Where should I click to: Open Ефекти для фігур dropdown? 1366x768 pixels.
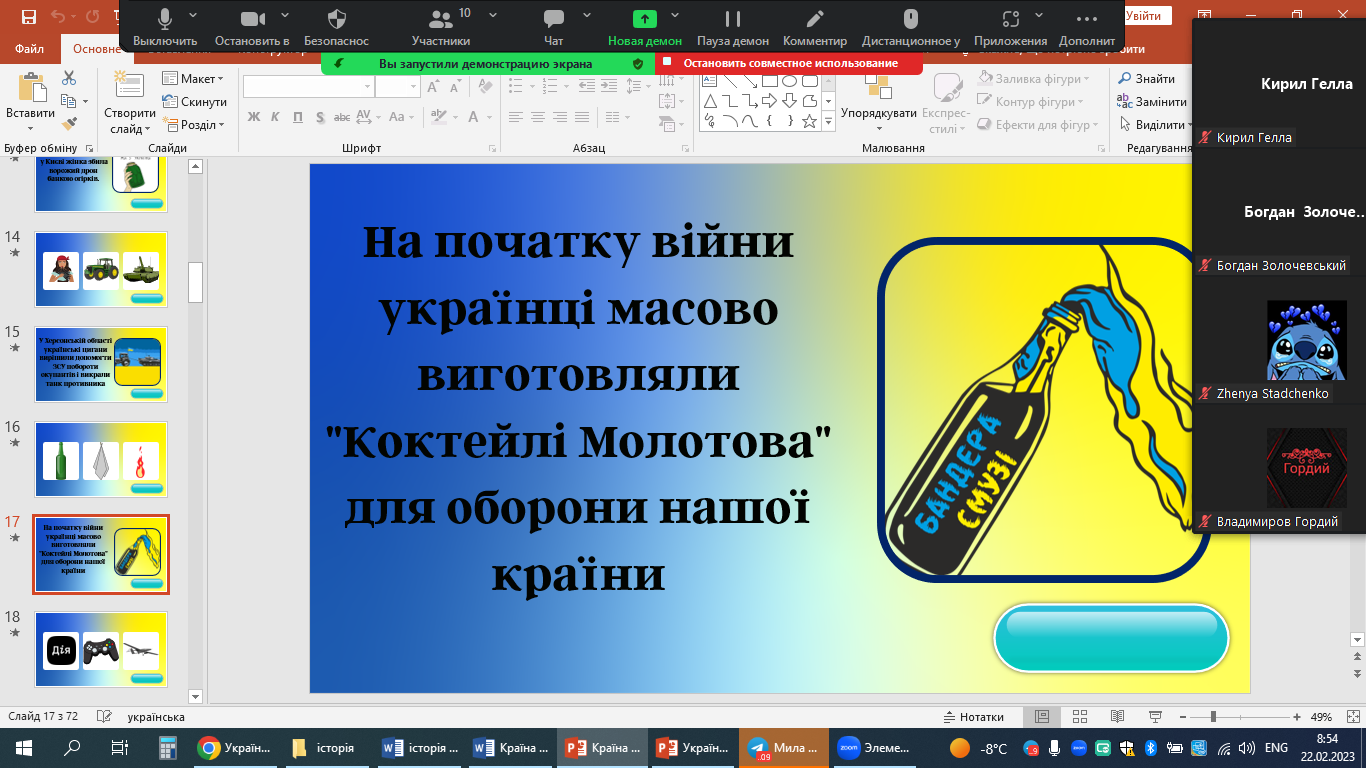(x=1036, y=125)
